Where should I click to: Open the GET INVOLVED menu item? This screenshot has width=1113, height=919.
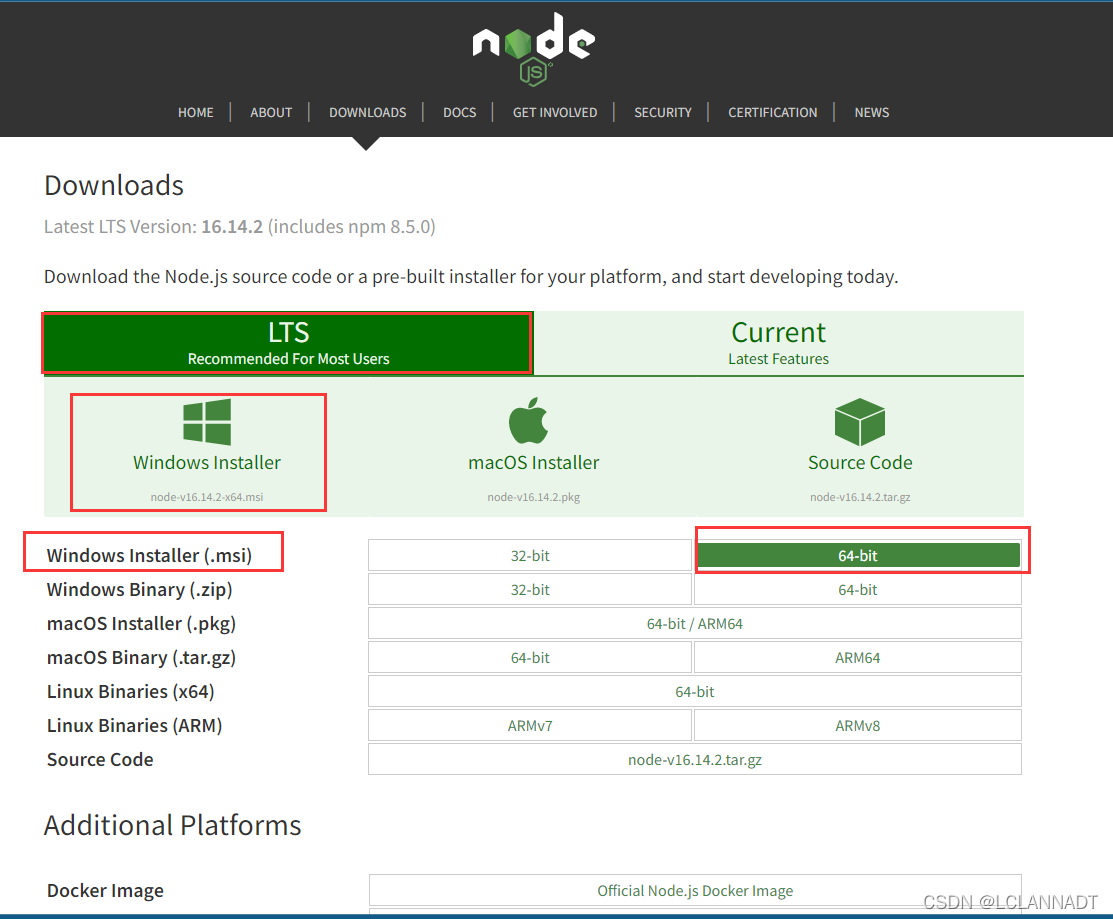[x=555, y=112]
